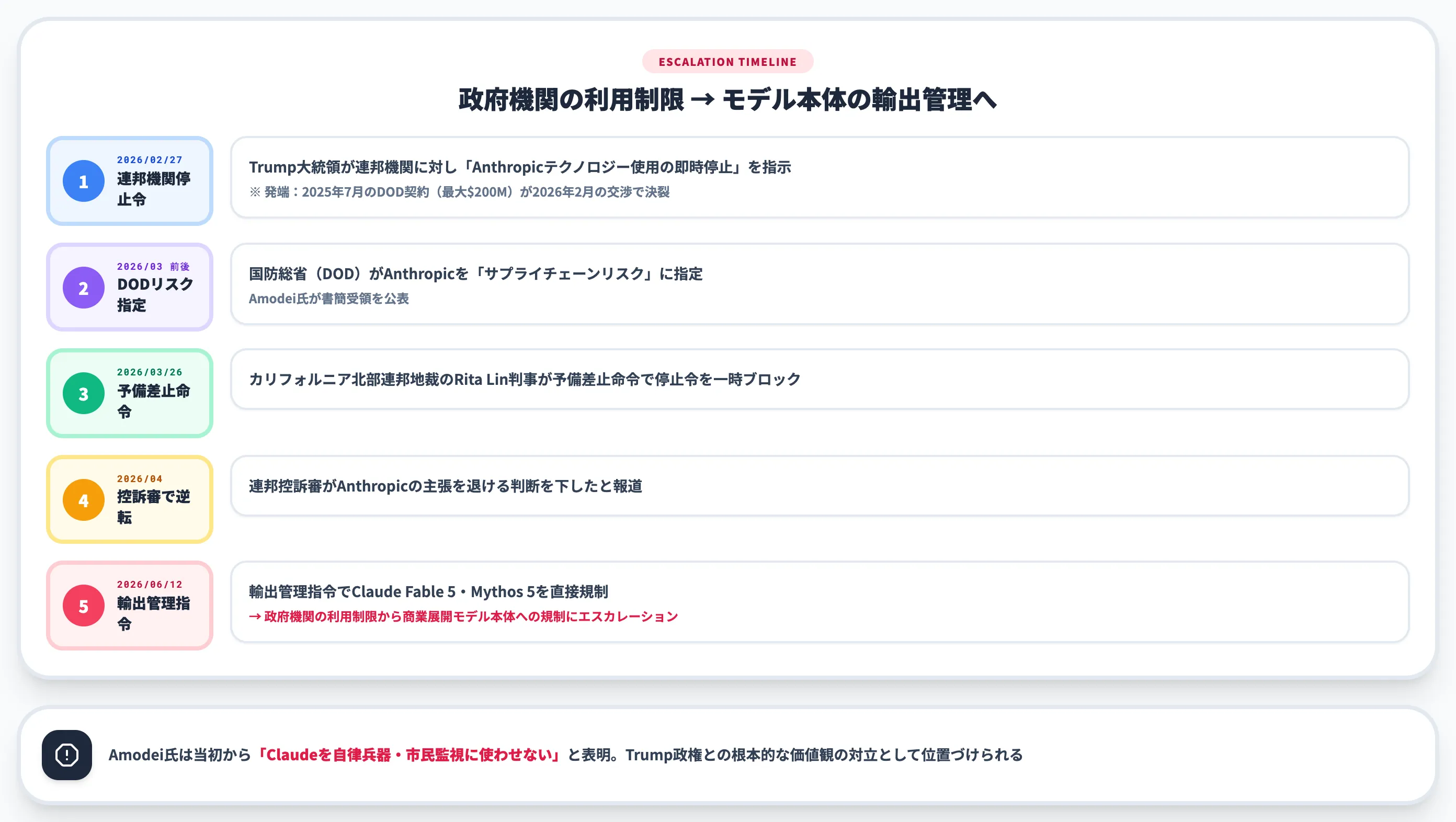
Task: Click the Trump大統領が連邦機関に対し description line
Action: point(520,167)
